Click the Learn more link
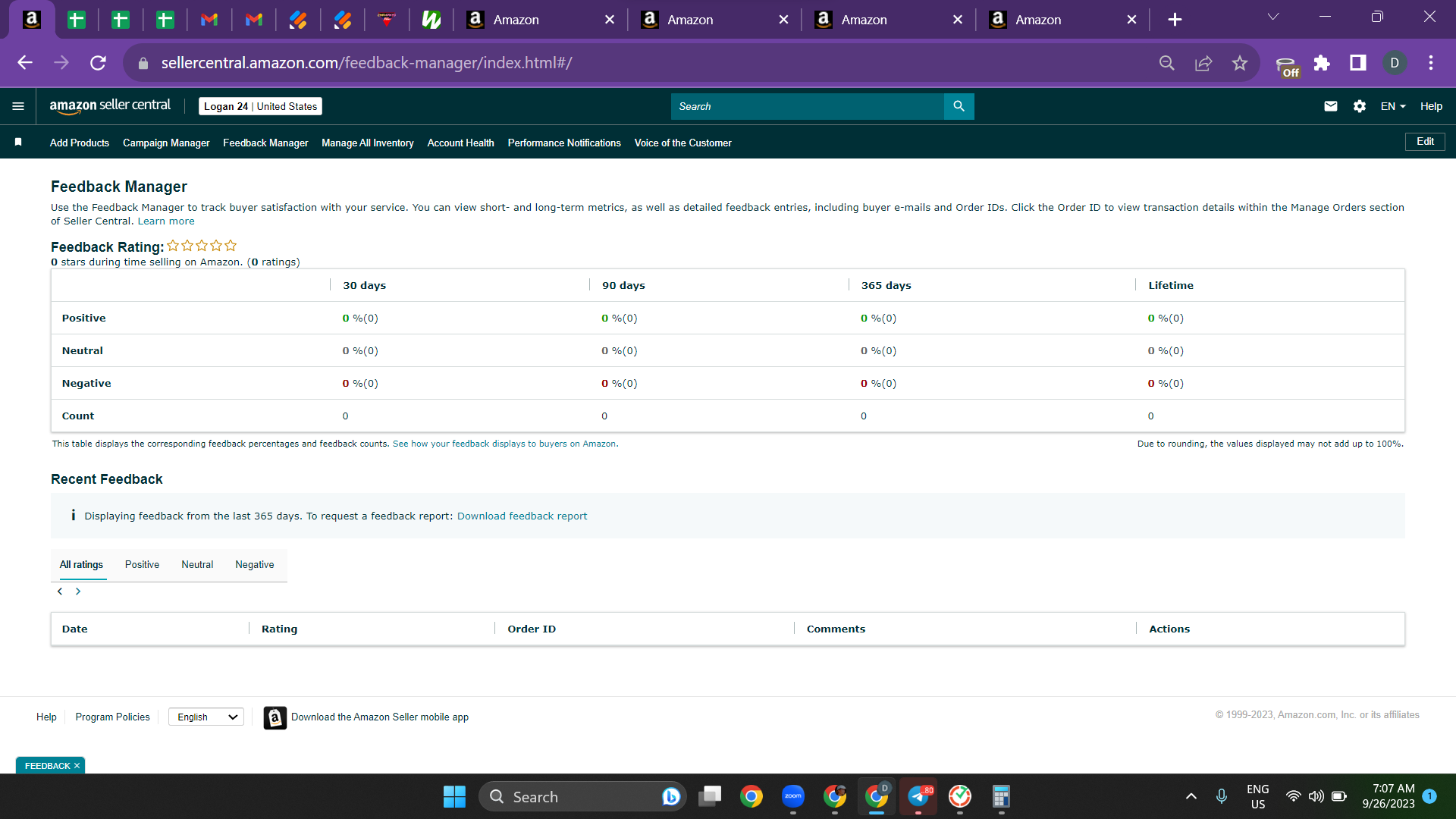1456x819 pixels. (x=166, y=221)
